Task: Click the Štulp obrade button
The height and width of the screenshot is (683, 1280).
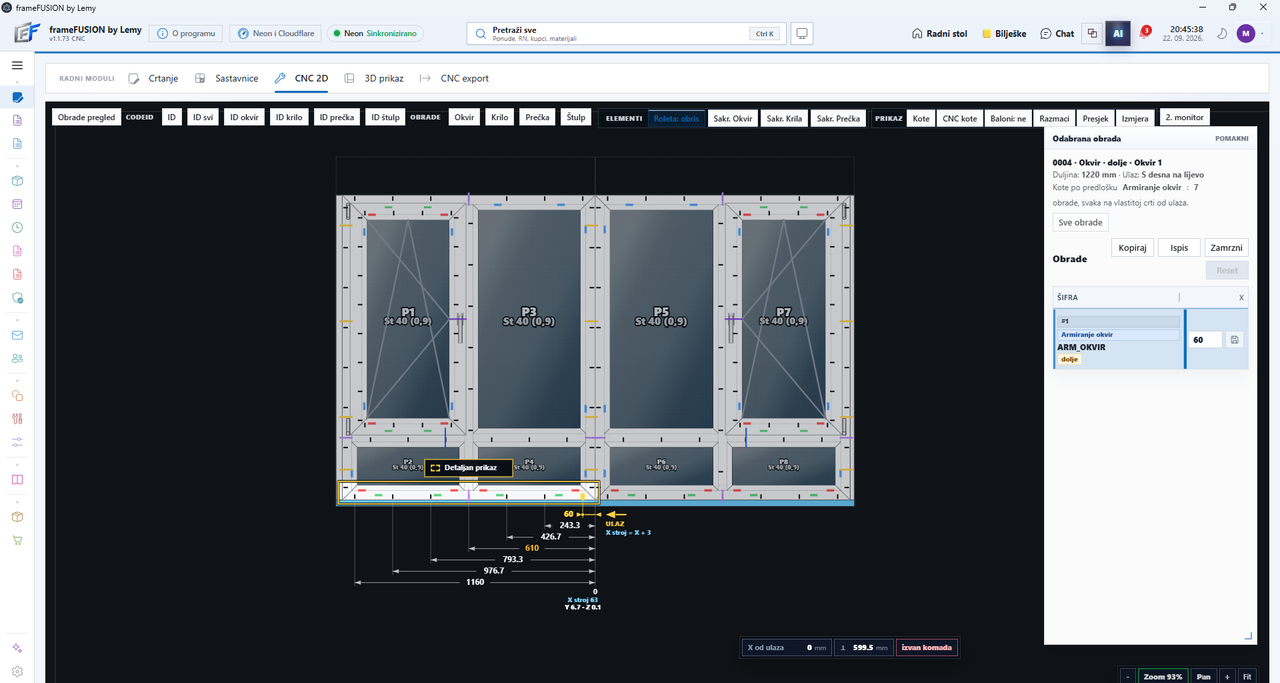Action: point(576,118)
